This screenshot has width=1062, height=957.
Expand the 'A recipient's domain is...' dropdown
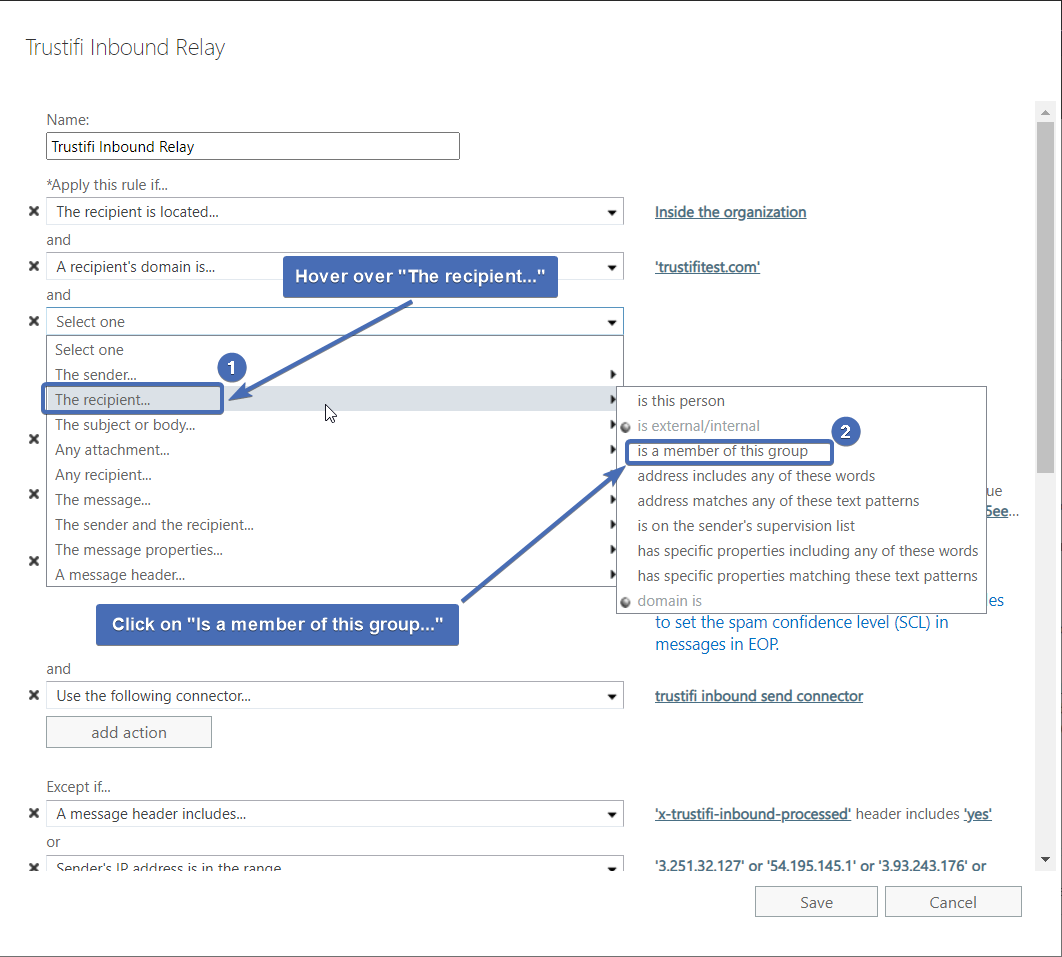(x=335, y=266)
